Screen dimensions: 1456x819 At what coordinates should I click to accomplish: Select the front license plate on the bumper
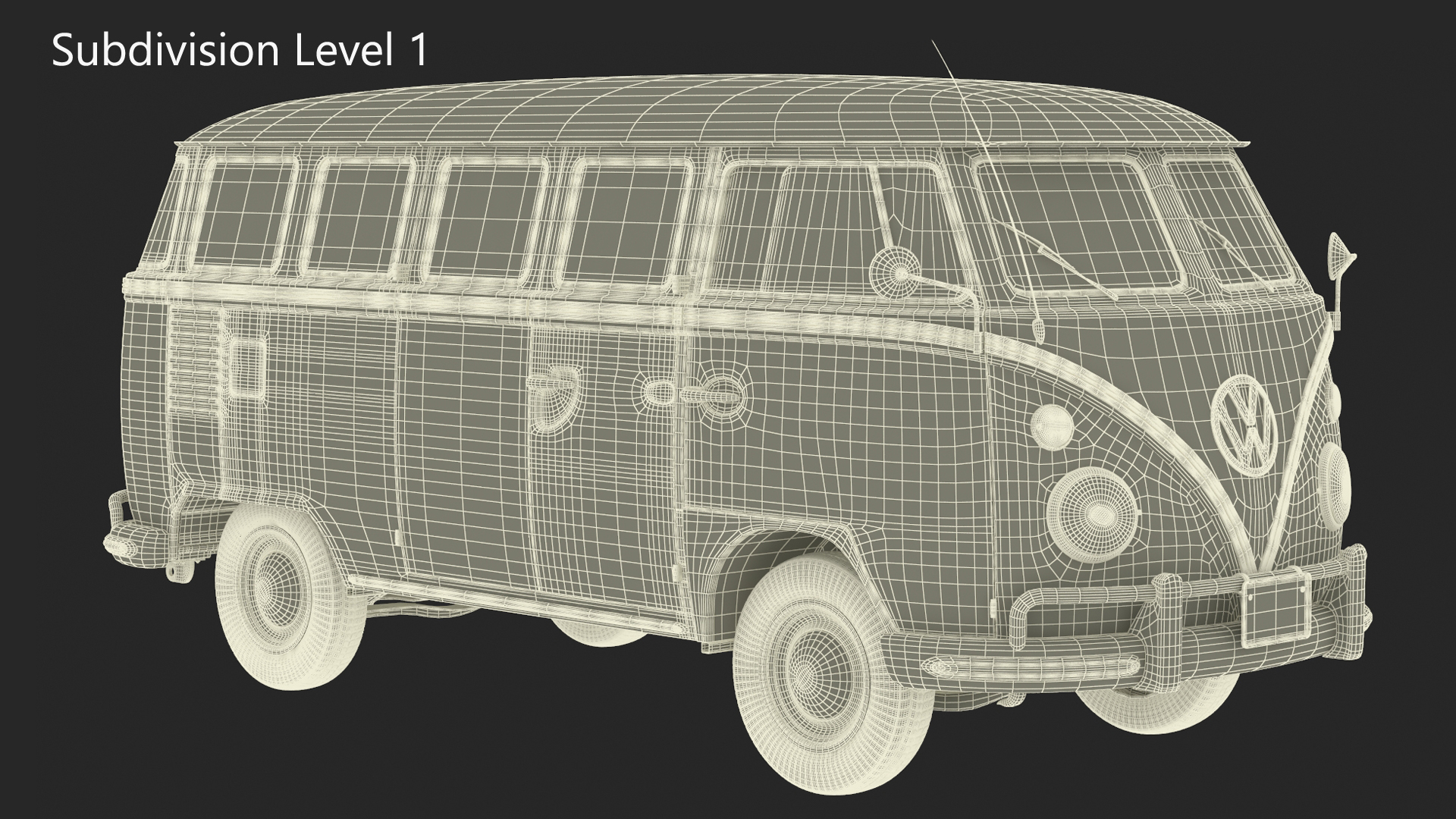click(1278, 610)
